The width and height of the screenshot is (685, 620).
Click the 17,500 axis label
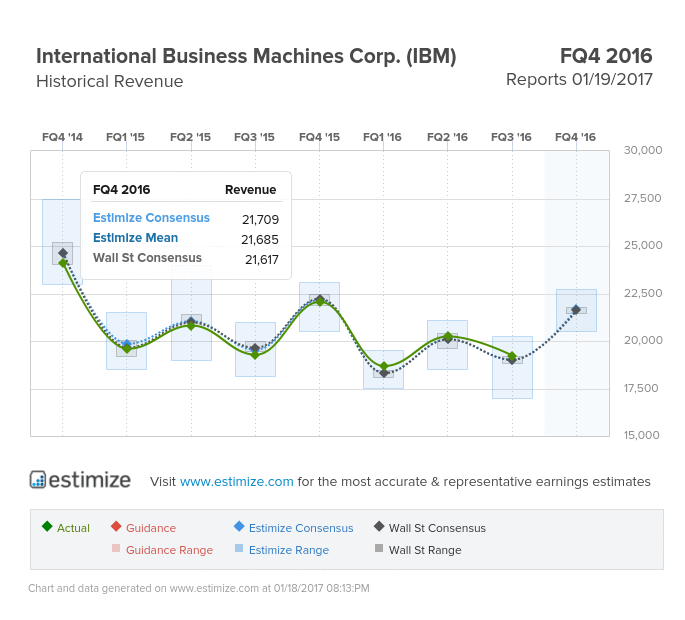(x=640, y=388)
